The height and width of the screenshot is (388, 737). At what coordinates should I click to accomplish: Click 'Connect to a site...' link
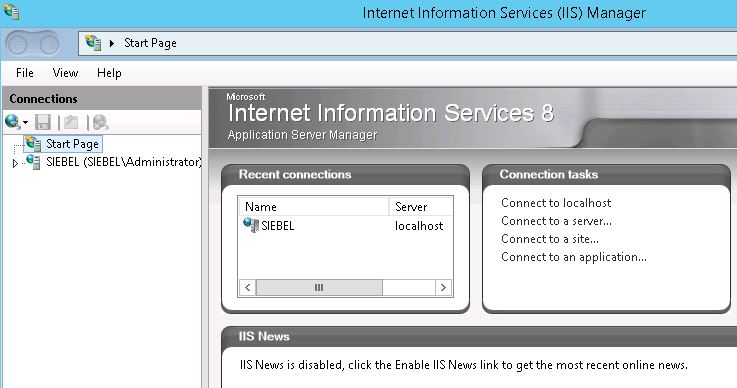(550, 239)
